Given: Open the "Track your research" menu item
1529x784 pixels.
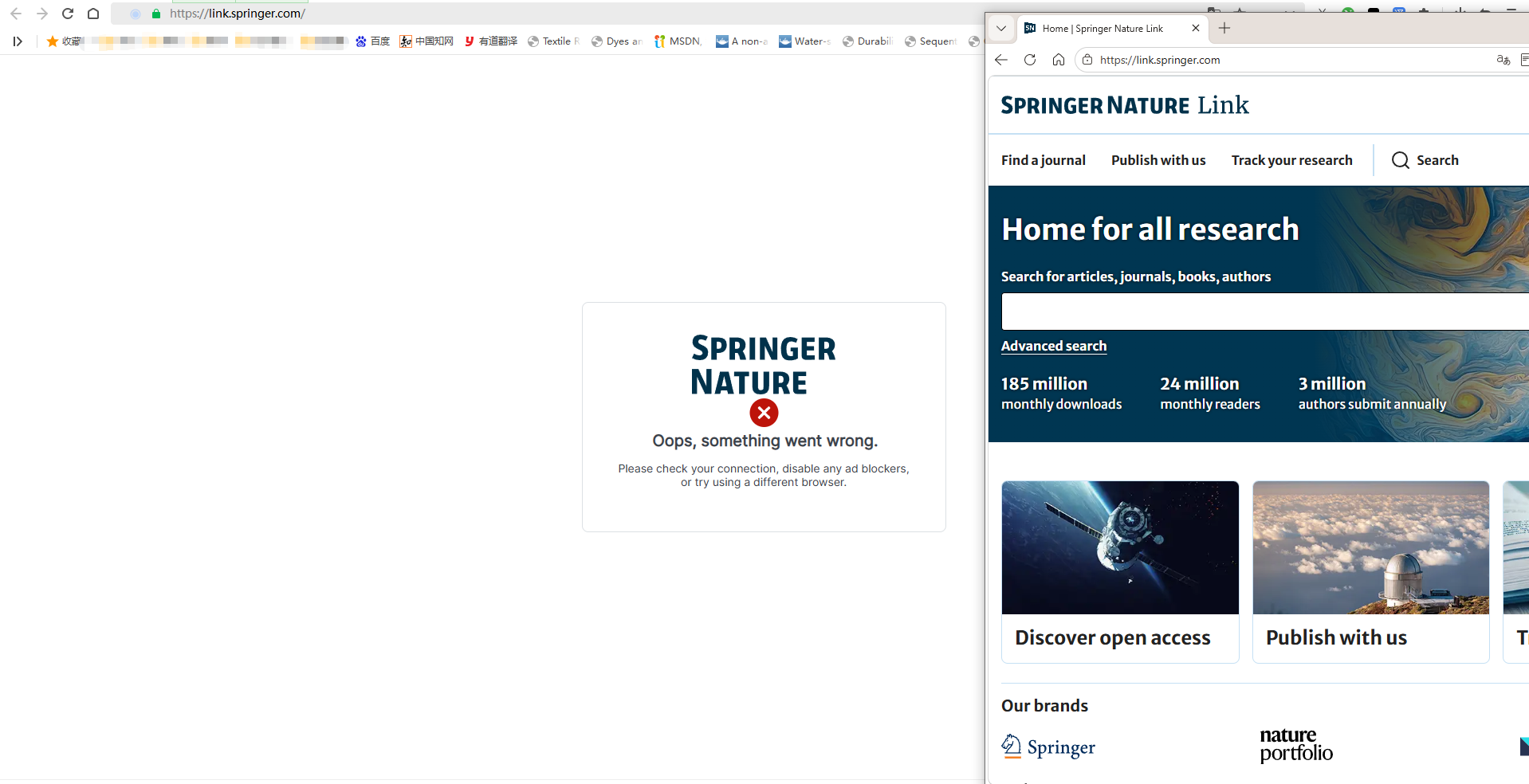Looking at the screenshot, I should click(x=1291, y=160).
